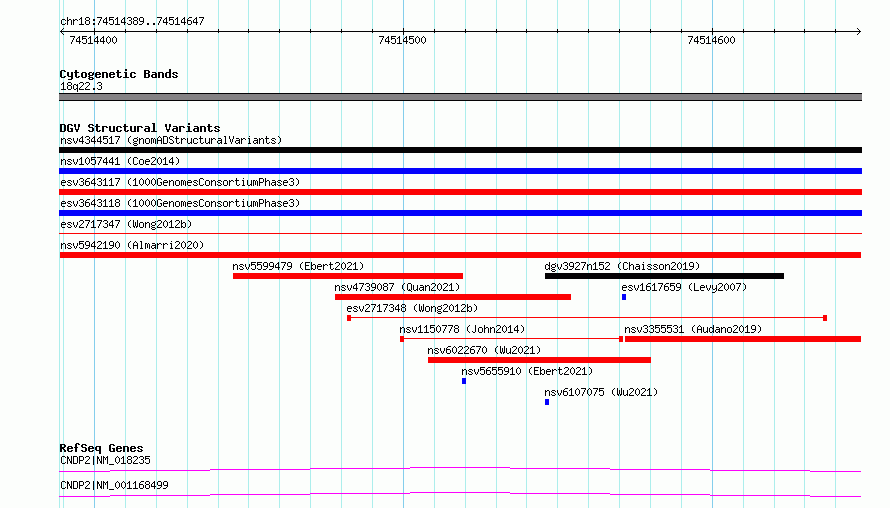Image resolution: width=890 pixels, height=508 pixels.
Task: Click the nsv4739087 (Quan2021) label
Action: coord(397,287)
